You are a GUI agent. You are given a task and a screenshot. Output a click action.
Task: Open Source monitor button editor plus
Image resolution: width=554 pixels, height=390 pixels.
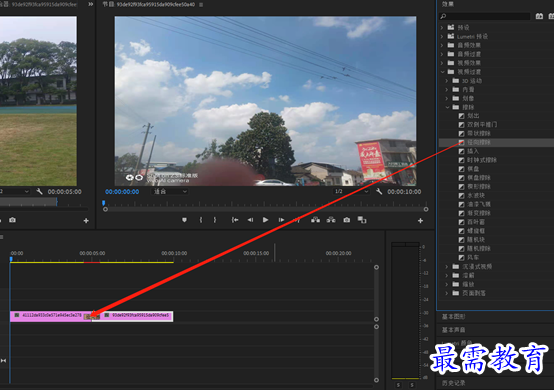pyautogui.click(x=86, y=221)
